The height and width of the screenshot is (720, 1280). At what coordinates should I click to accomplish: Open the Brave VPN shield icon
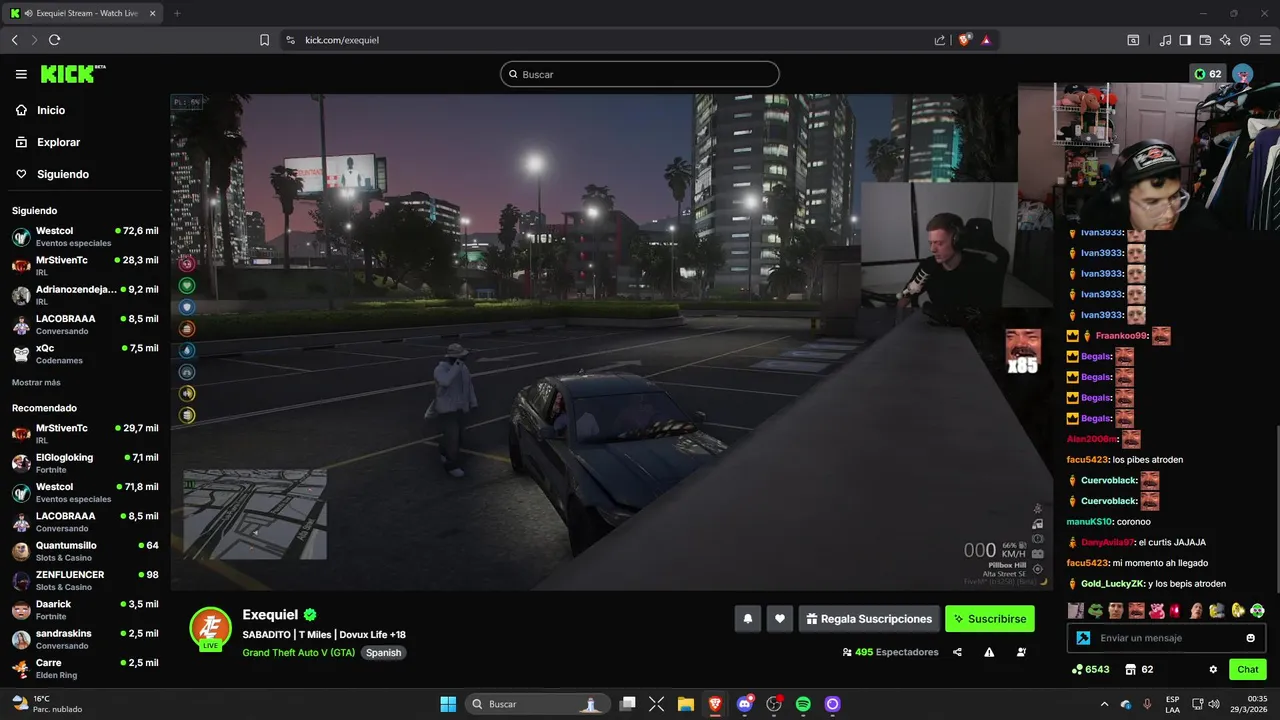(x=1245, y=40)
